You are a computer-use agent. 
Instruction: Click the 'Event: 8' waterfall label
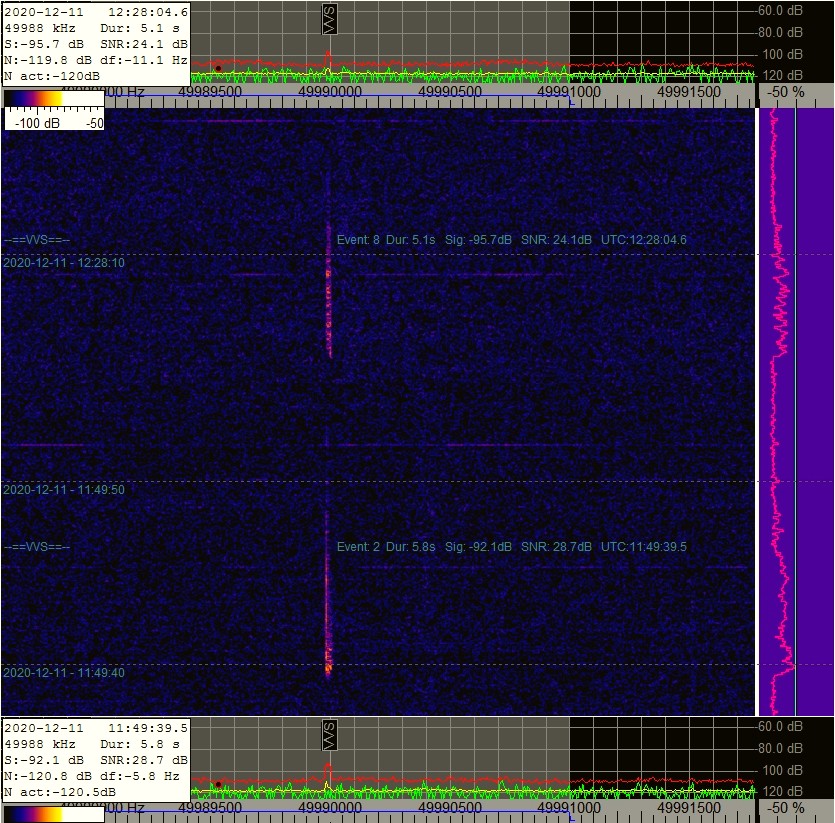click(358, 240)
